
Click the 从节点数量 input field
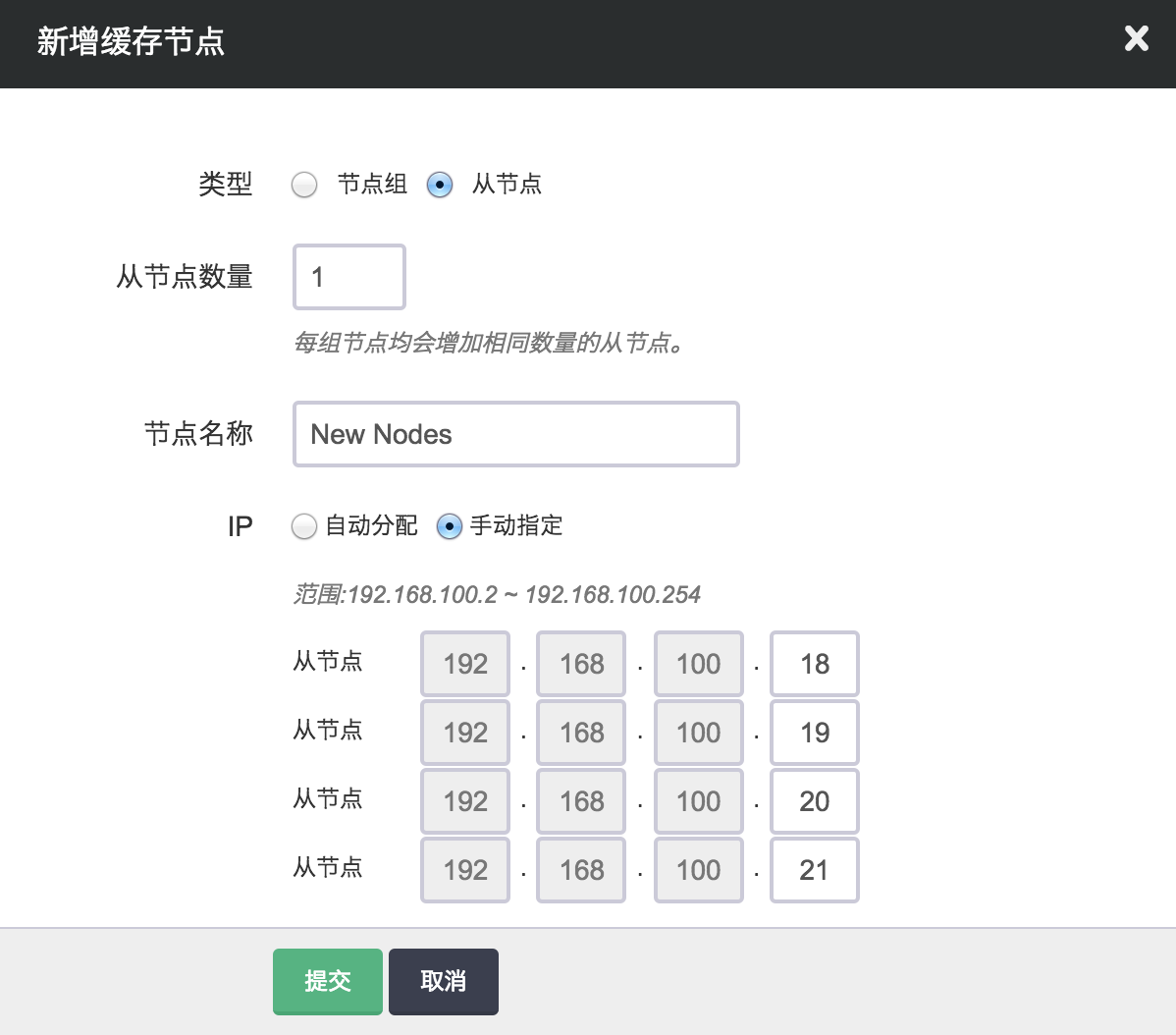pyautogui.click(x=349, y=277)
